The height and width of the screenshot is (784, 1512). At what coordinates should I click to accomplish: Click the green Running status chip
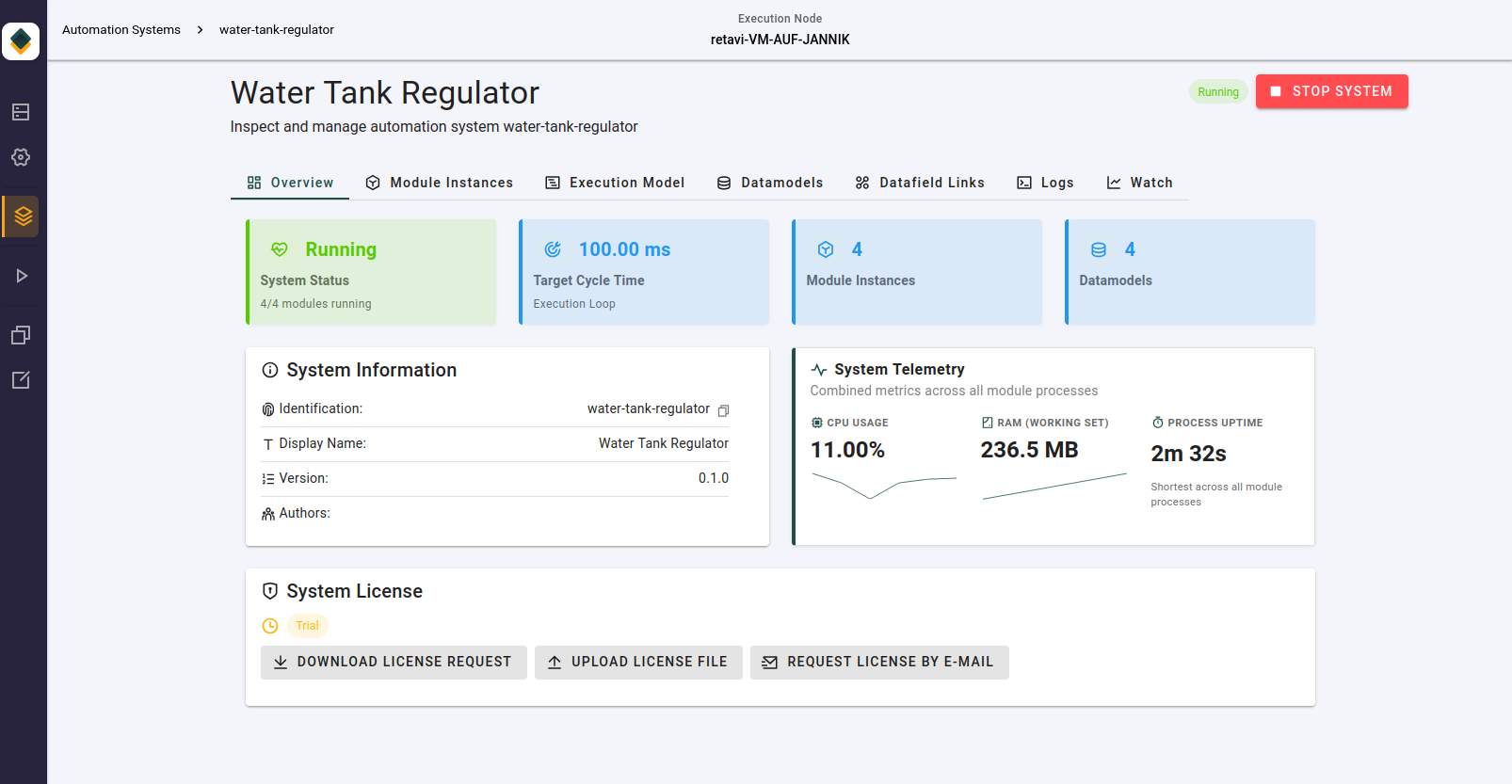tap(1218, 92)
